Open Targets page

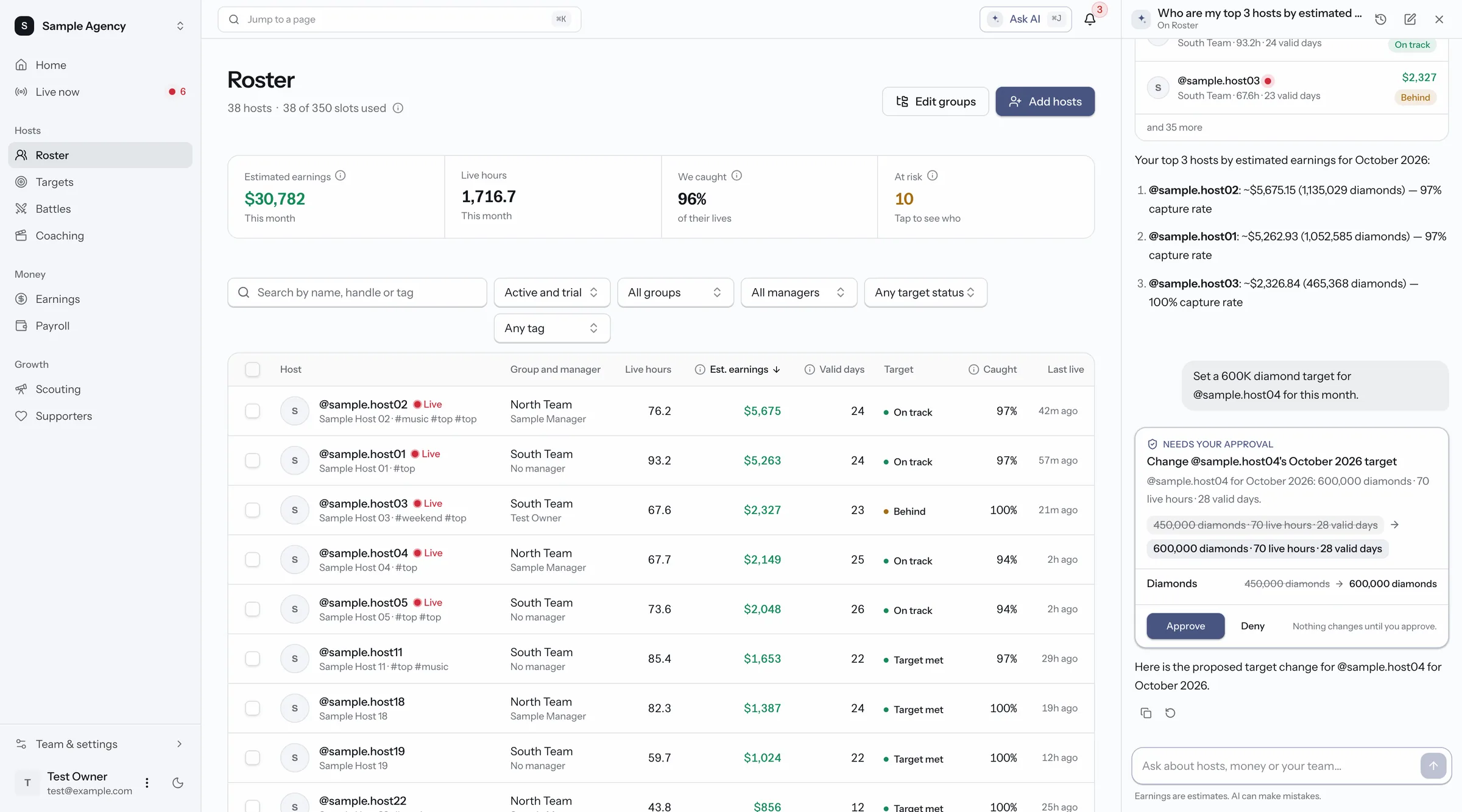(x=100, y=182)
